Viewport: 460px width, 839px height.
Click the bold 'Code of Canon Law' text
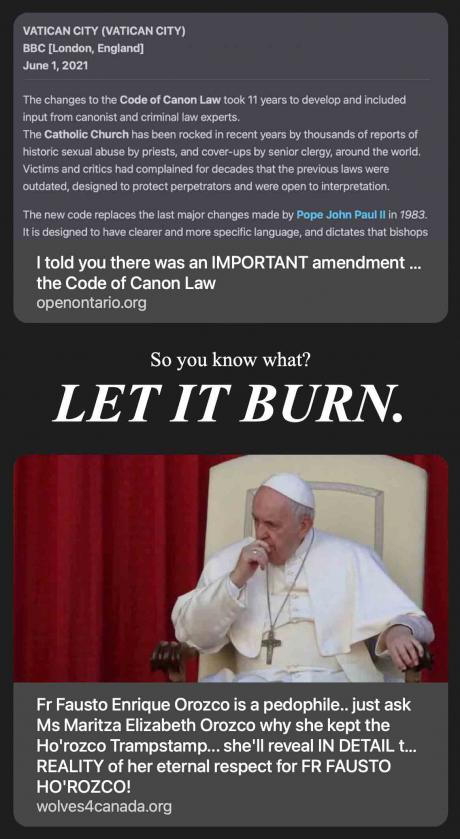coord(170,100)
